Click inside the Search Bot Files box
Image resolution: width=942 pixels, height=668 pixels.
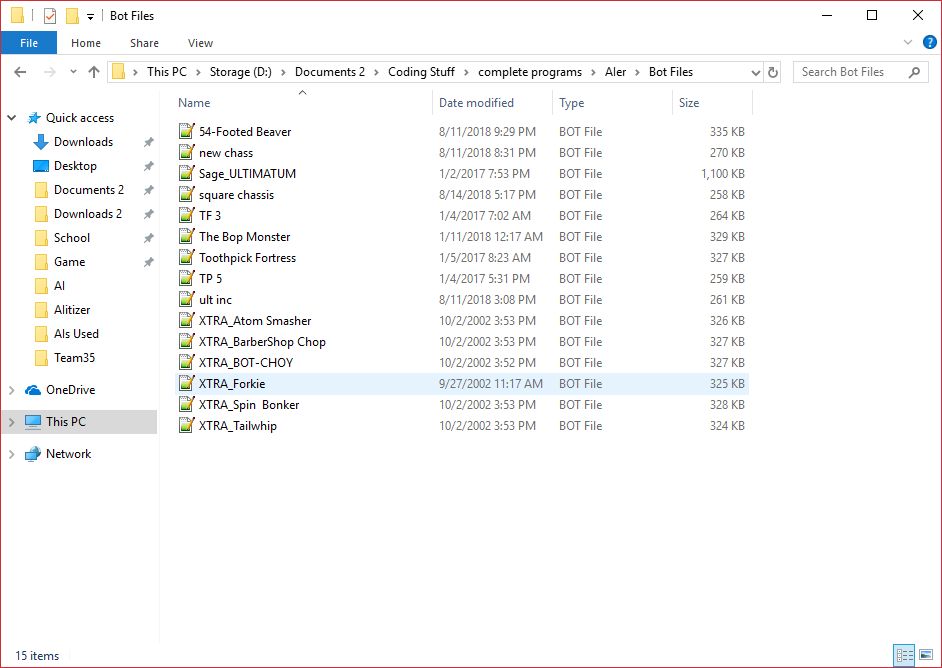(850, 72)
